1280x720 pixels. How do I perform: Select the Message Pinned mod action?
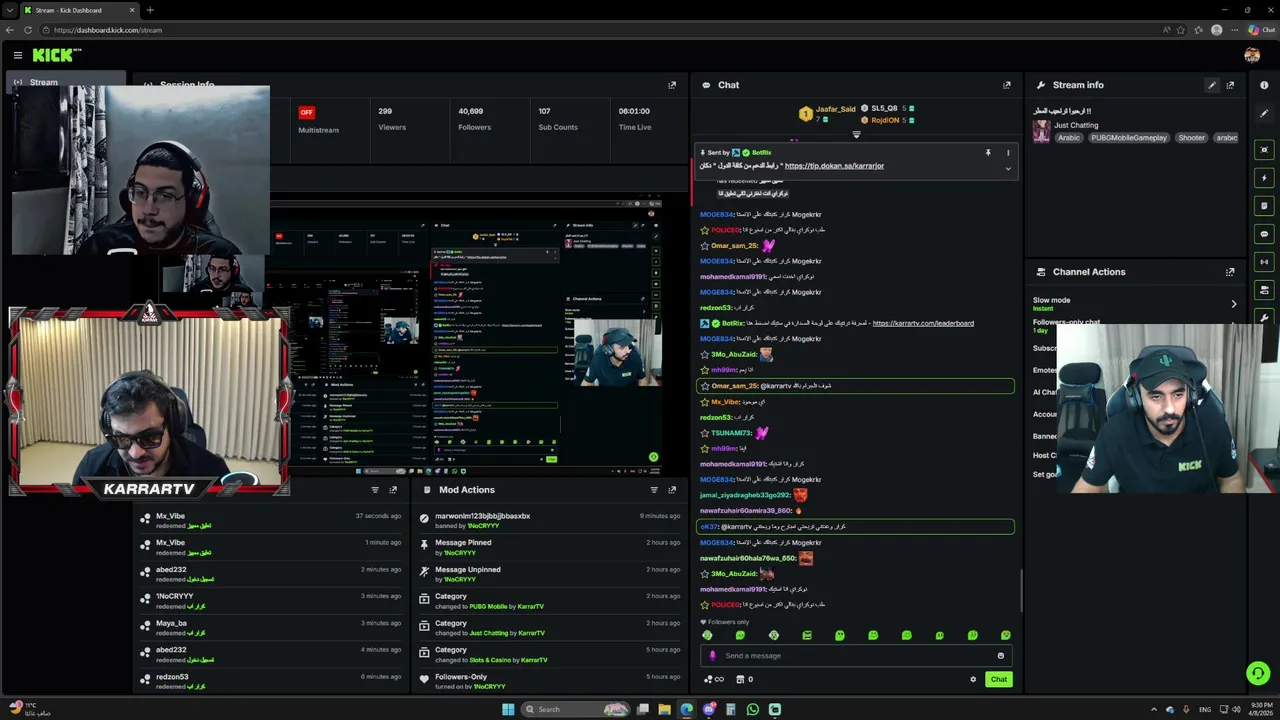[x=550, y=548]
